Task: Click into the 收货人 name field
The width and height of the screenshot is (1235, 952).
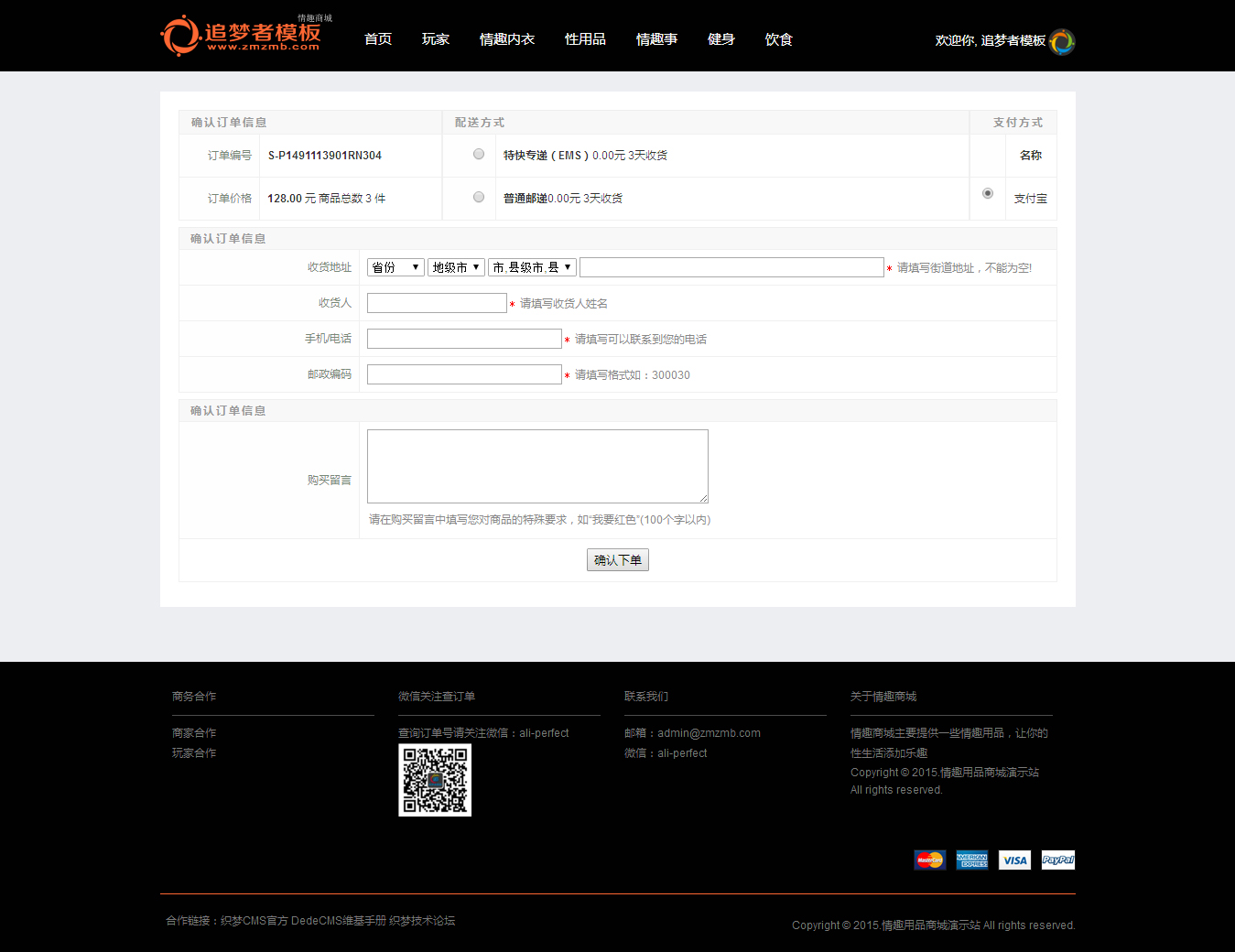Action: (x=437, y=303)
